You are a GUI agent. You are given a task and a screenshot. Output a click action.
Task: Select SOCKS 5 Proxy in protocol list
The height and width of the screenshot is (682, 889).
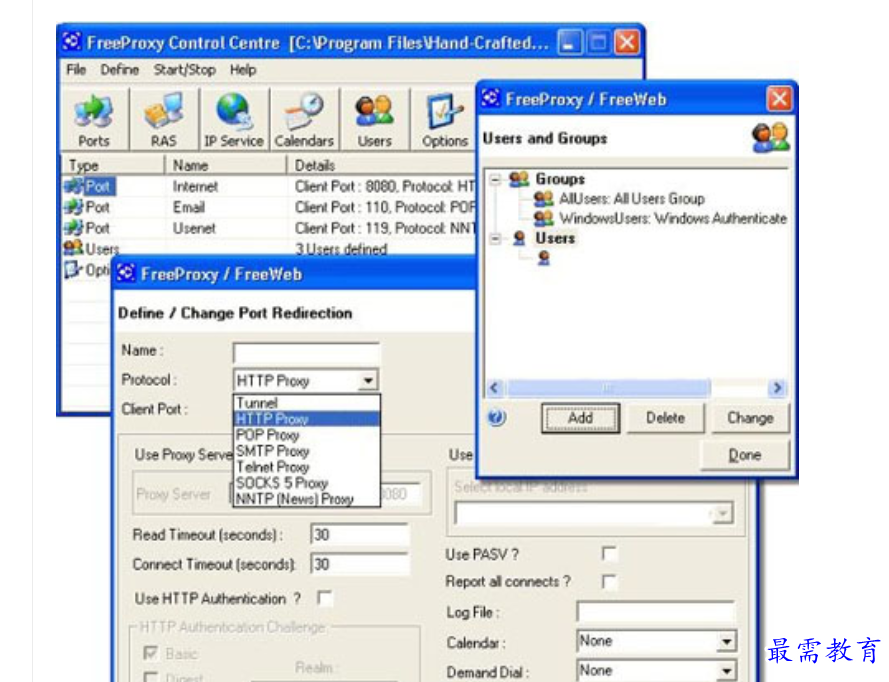tap(306, 483)
